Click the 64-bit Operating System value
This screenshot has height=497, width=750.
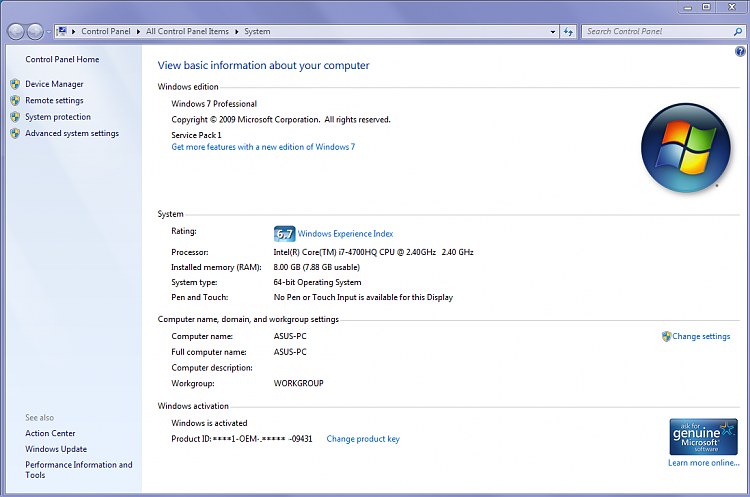[x=317, y=282]
